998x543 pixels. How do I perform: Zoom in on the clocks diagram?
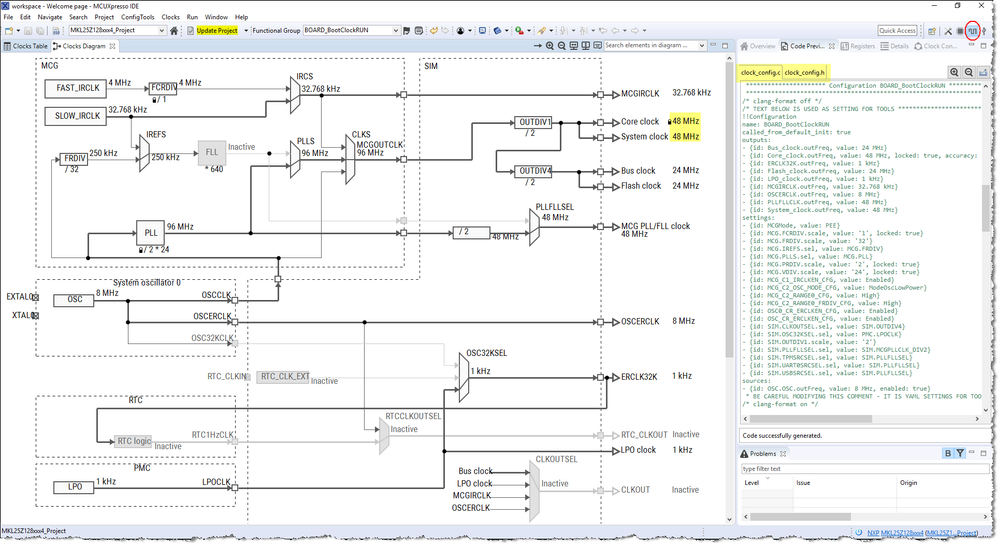tap(550, 46)
